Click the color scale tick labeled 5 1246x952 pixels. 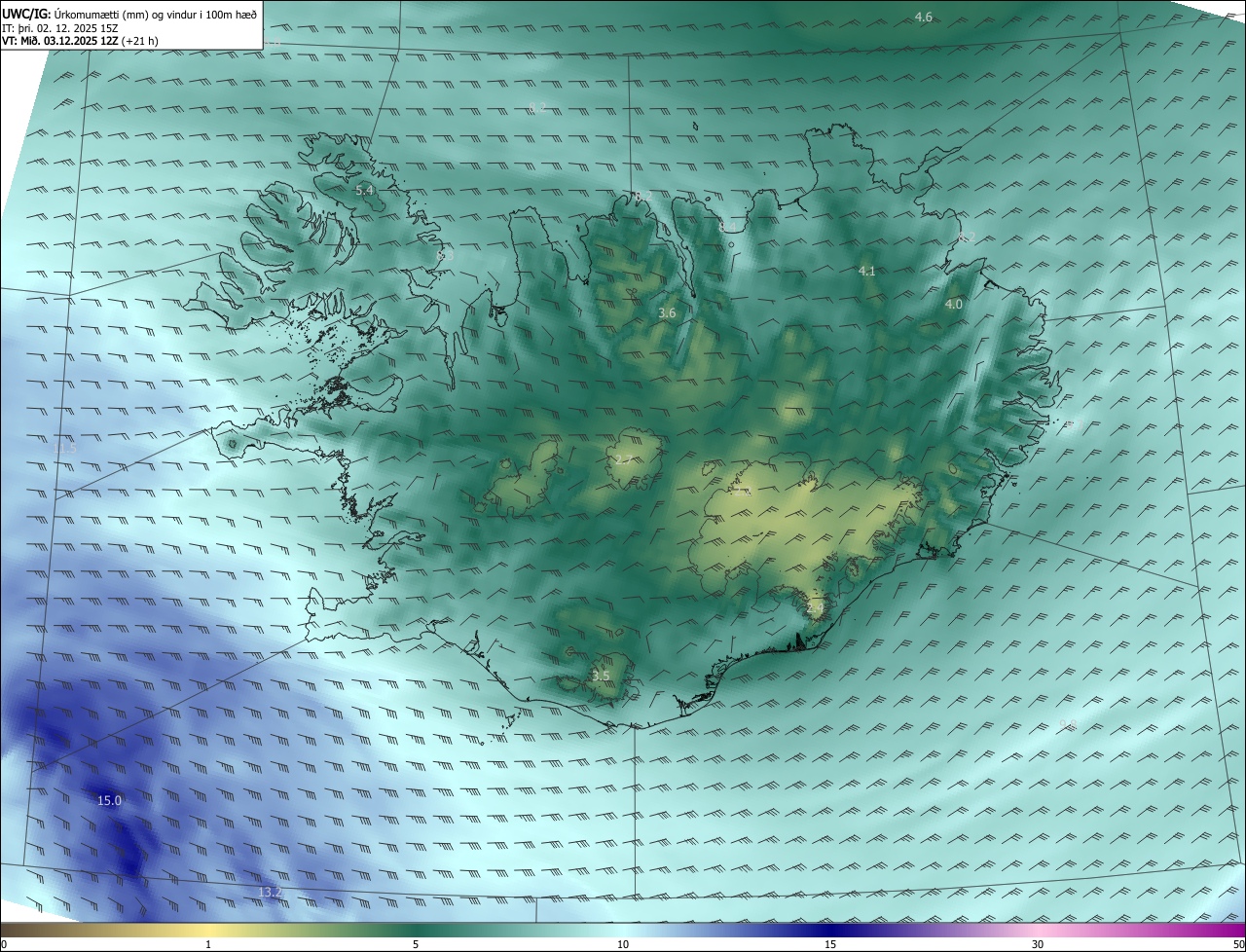pos(416,944)
